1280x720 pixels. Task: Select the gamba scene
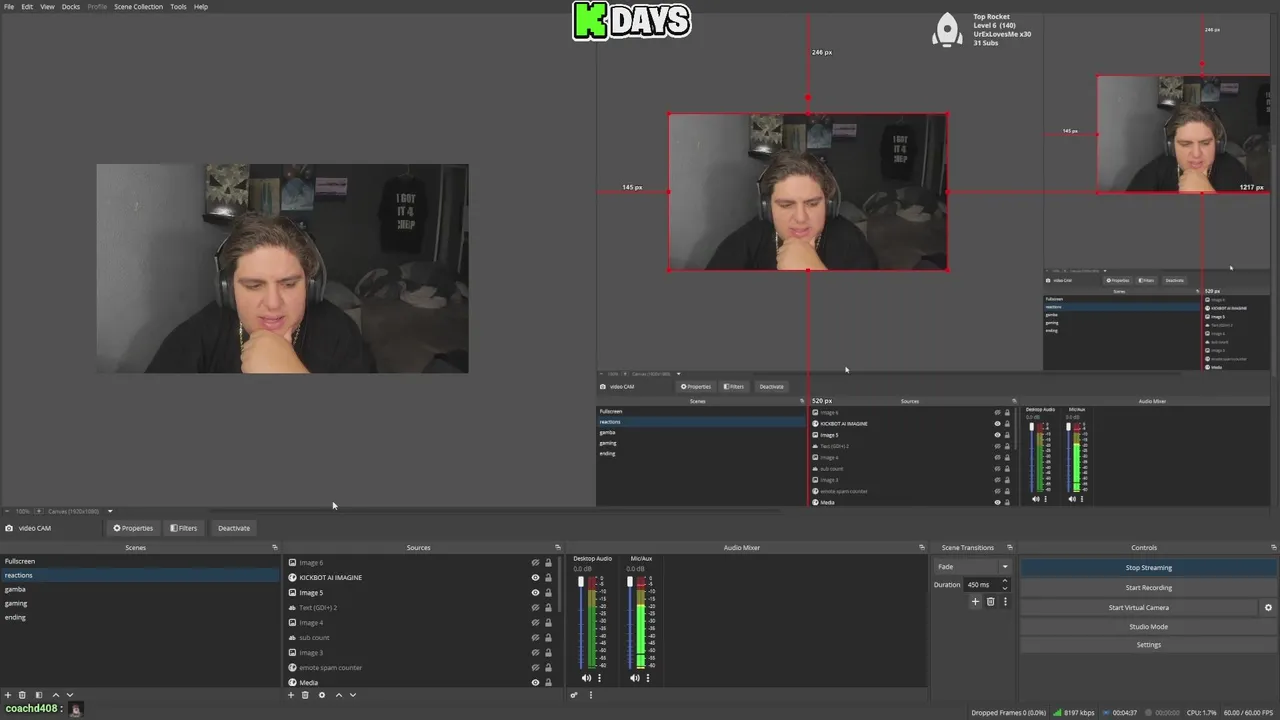click(x=140, y=589)
